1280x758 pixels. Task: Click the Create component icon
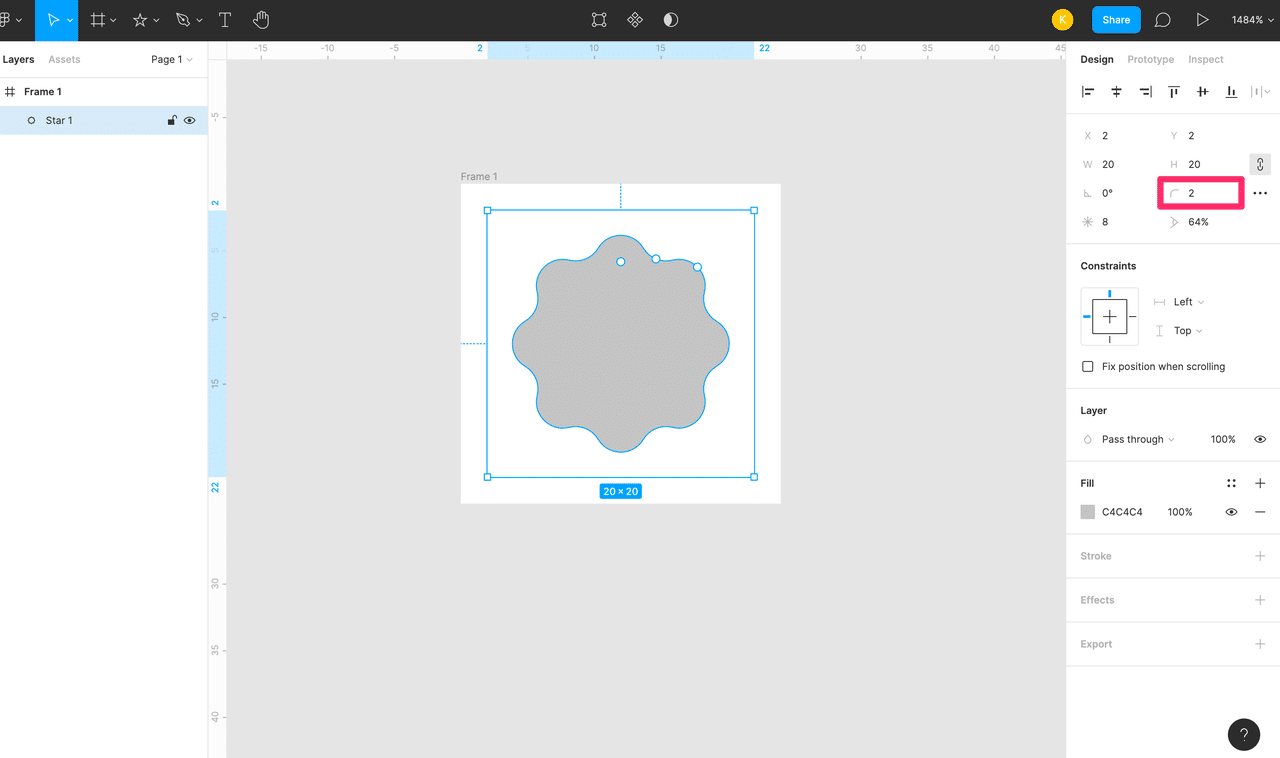635,20
